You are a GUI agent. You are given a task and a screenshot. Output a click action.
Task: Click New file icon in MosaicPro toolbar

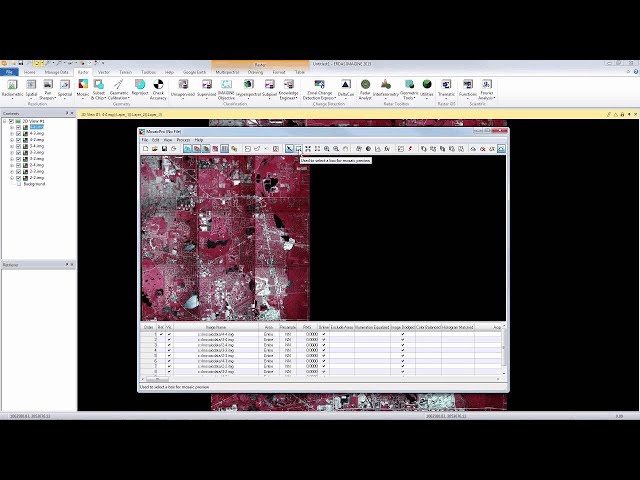(145, 149)
